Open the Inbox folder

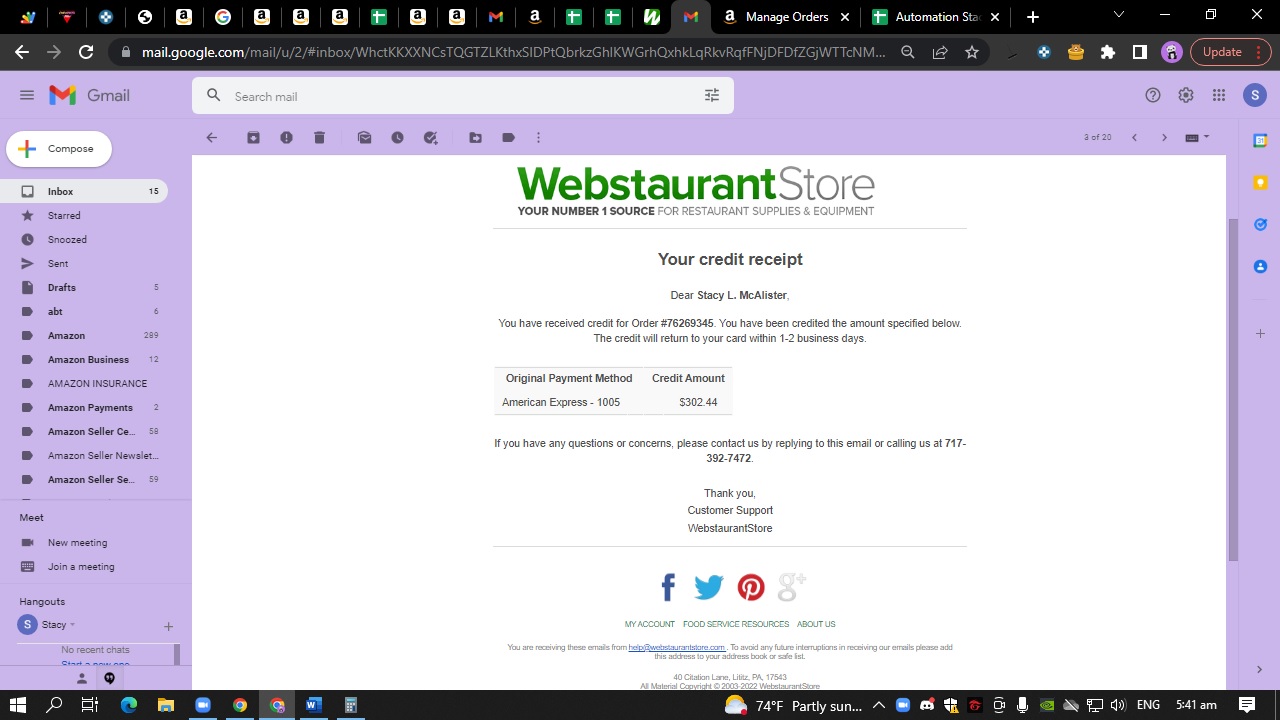point(84,191)
